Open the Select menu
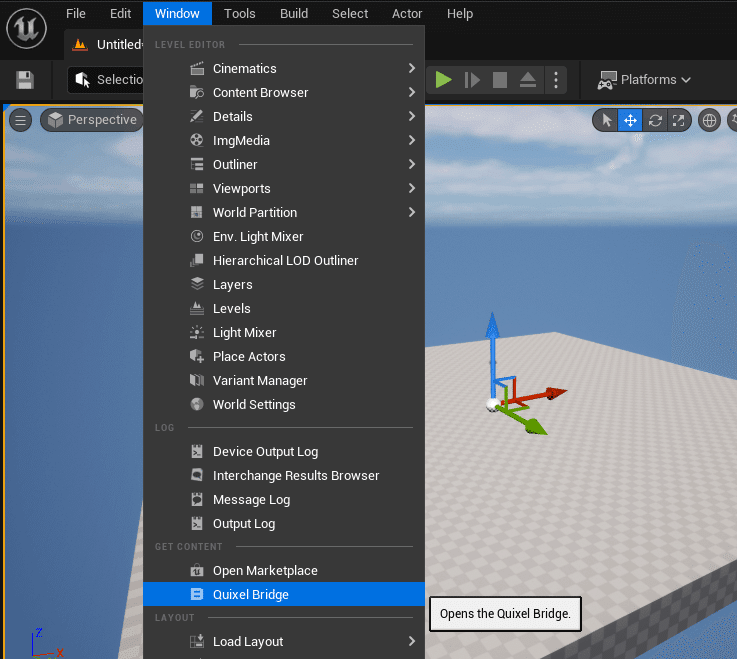737x659 pixels. click(x=350, y=14)
